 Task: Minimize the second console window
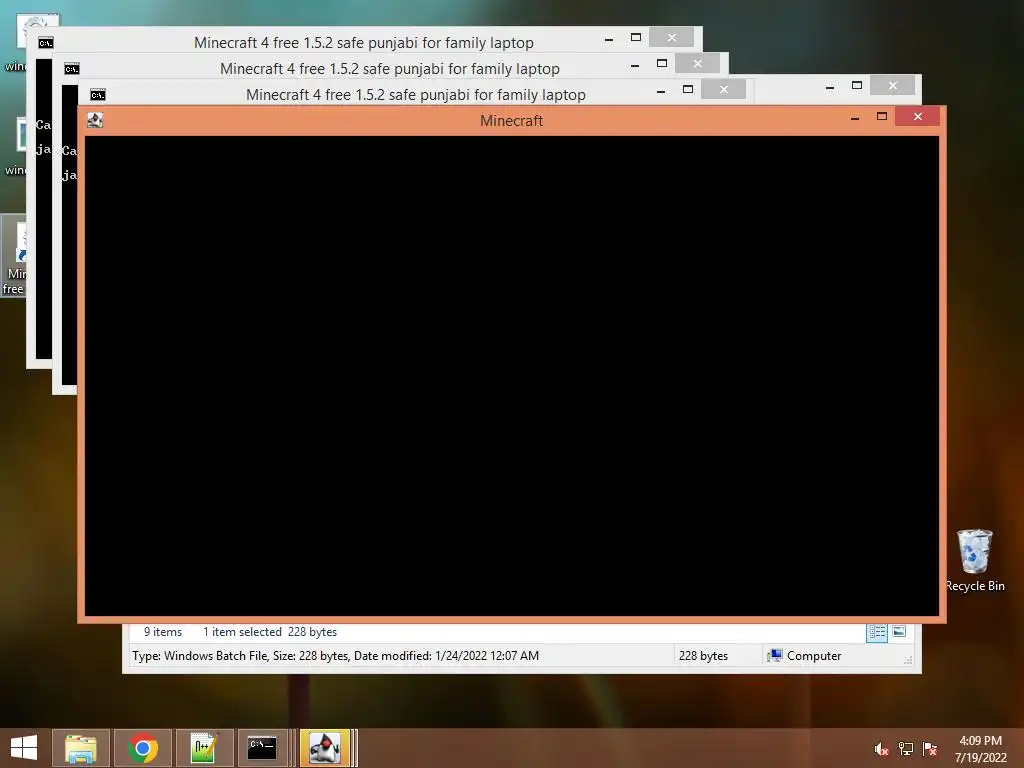(x=635, y=65)
